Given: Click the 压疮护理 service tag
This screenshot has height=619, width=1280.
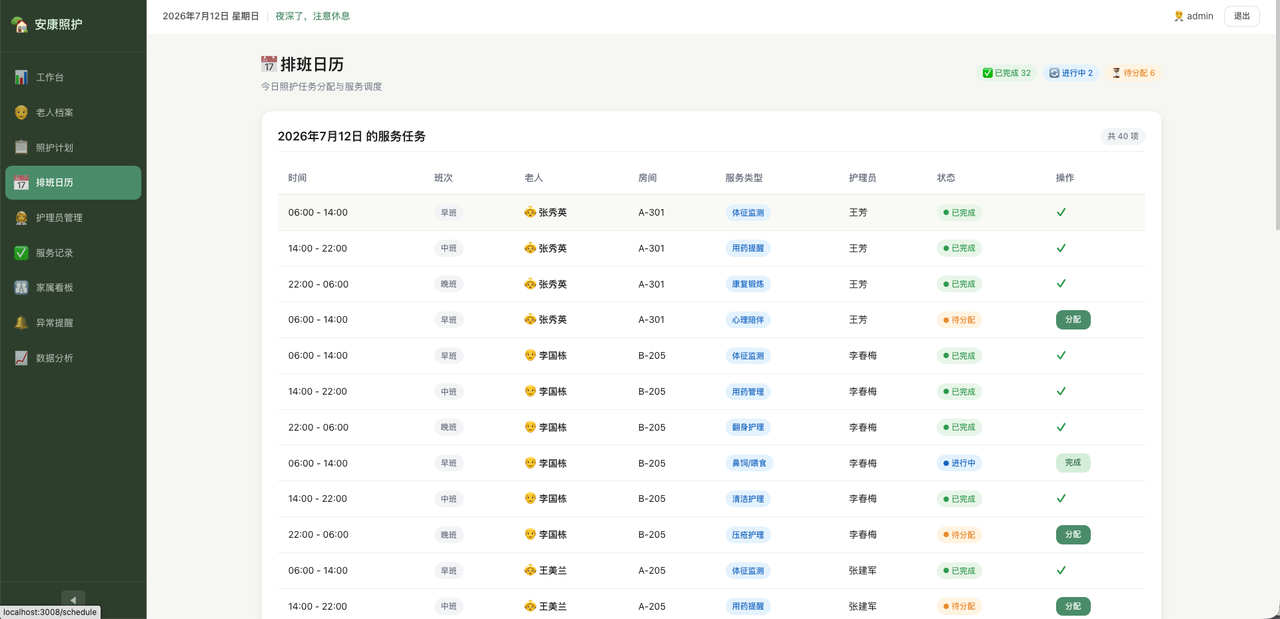Looking at the screenshot, I should pyautogui.click(x=748, y=535).
